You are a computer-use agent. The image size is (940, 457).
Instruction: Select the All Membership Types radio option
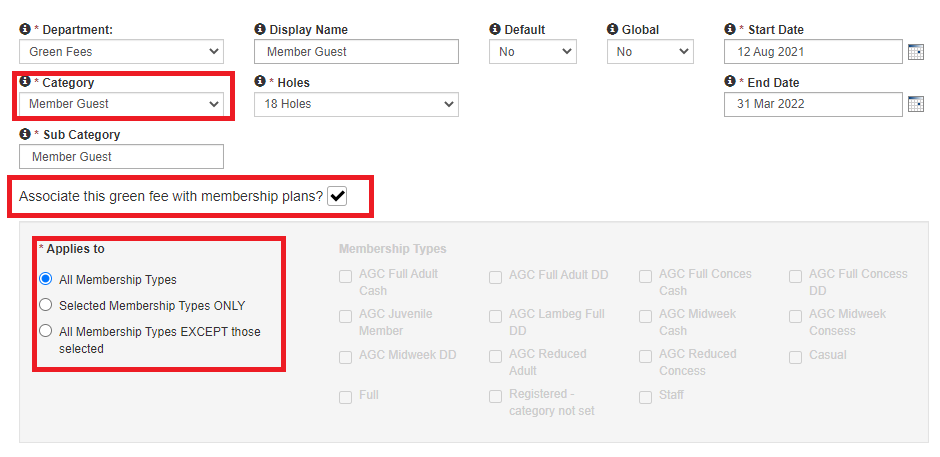pyautogui.click(x=46, y=279)
